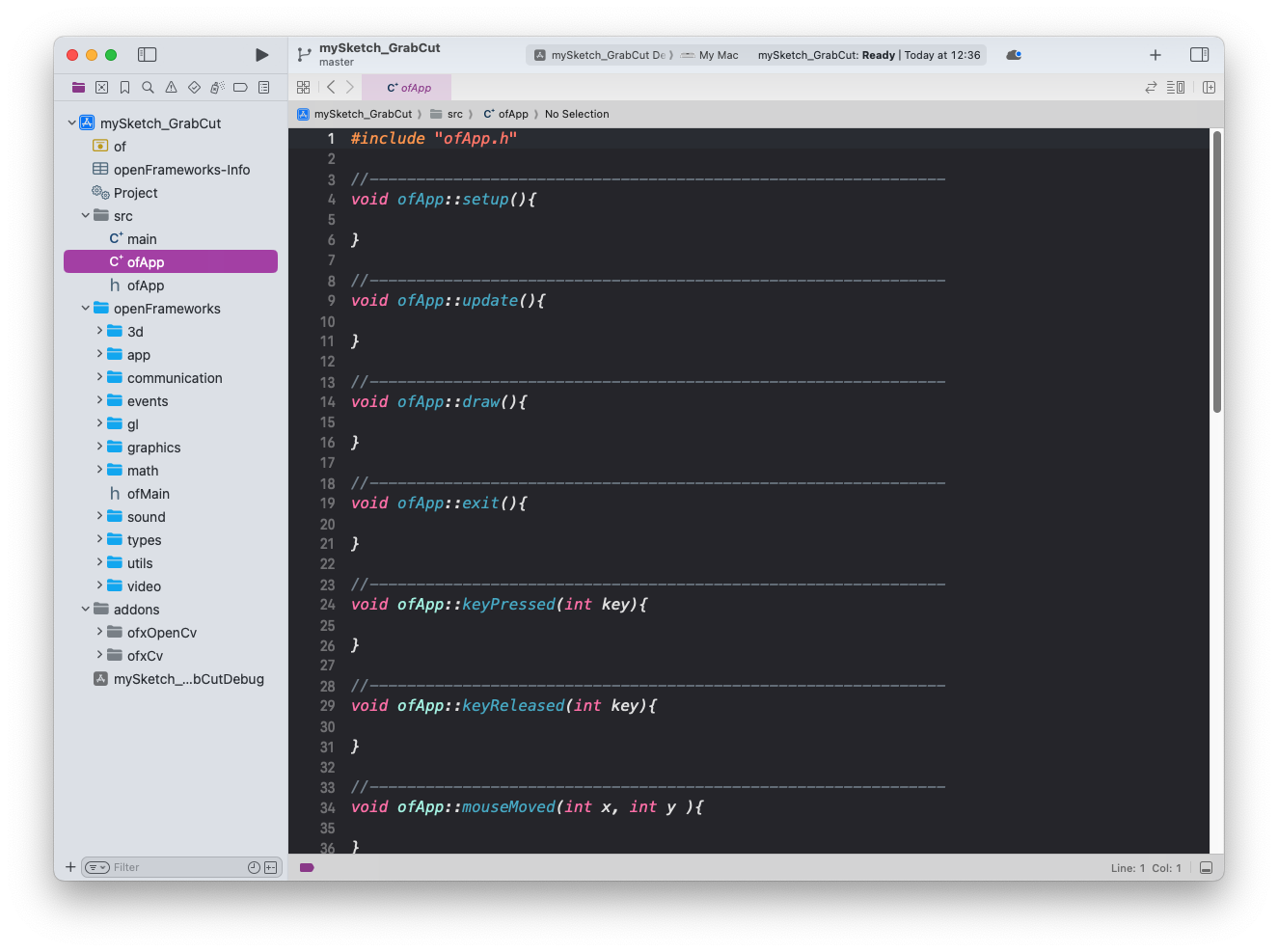
Task: Click No Selection in the jump bar
Action: [x=577, y=114]
